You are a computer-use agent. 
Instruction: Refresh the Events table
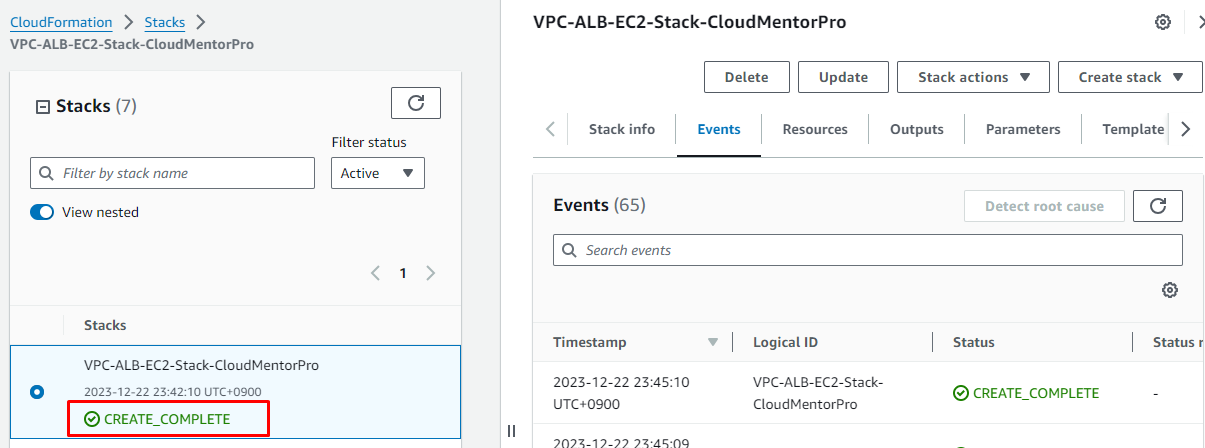click(x=1157, y=206)
